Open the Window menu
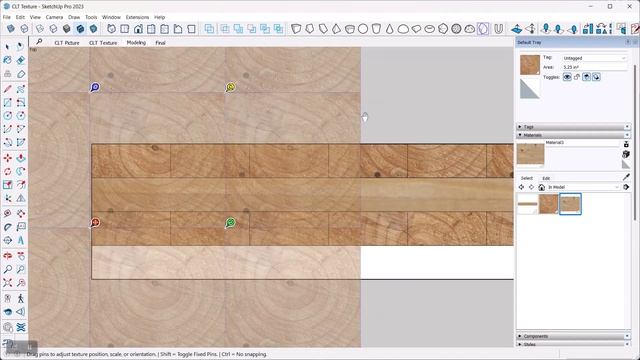This screenshot has width=640, height=360. (x=111, y=17)
